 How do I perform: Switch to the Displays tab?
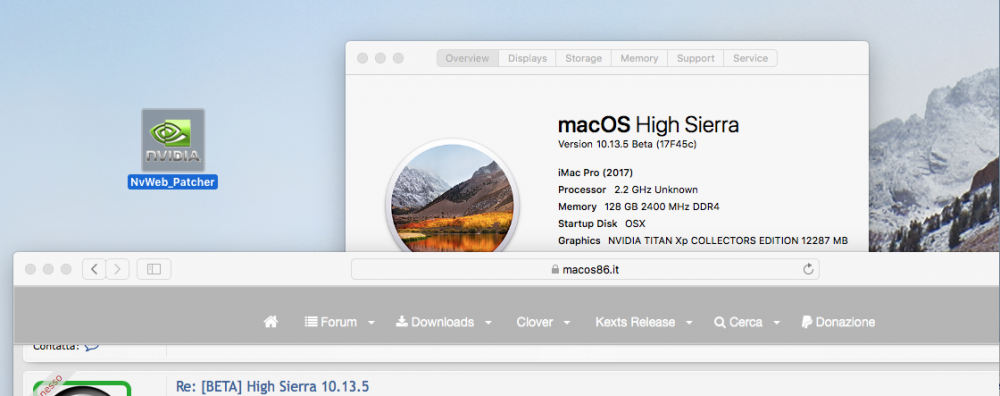point(527,58)
